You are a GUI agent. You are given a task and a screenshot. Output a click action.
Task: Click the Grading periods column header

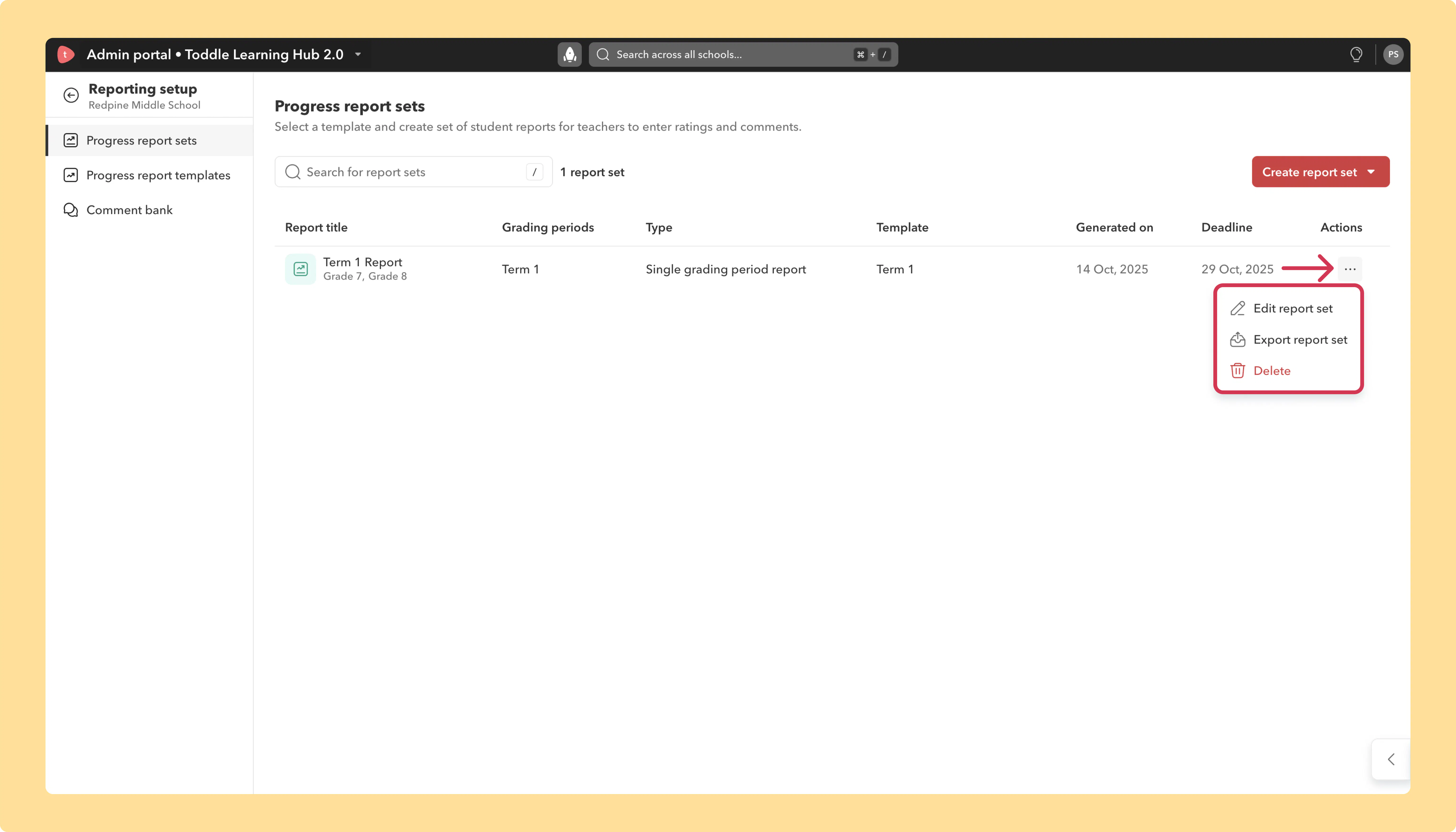click(548, 227)
